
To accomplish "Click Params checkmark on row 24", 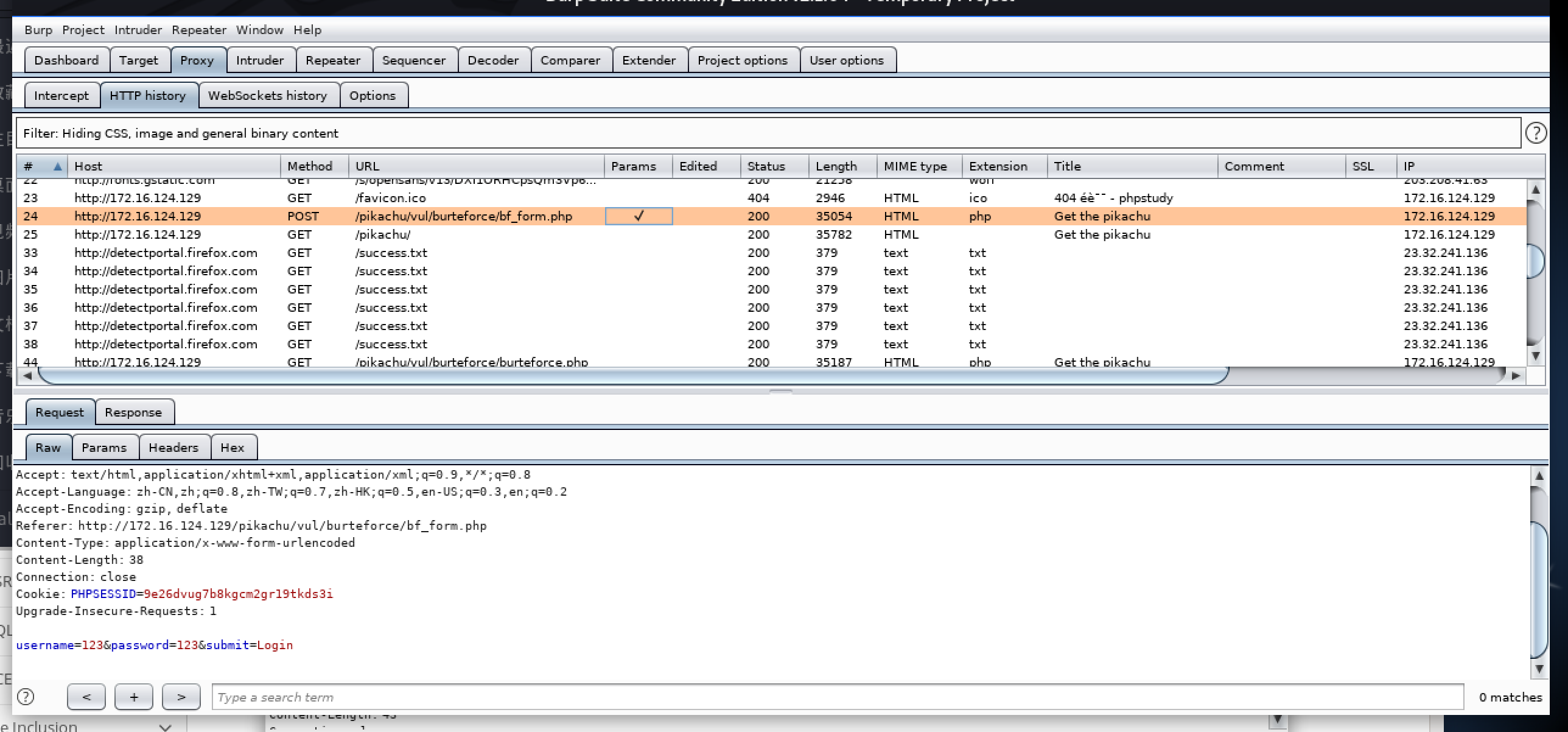I will pos(639,216).
